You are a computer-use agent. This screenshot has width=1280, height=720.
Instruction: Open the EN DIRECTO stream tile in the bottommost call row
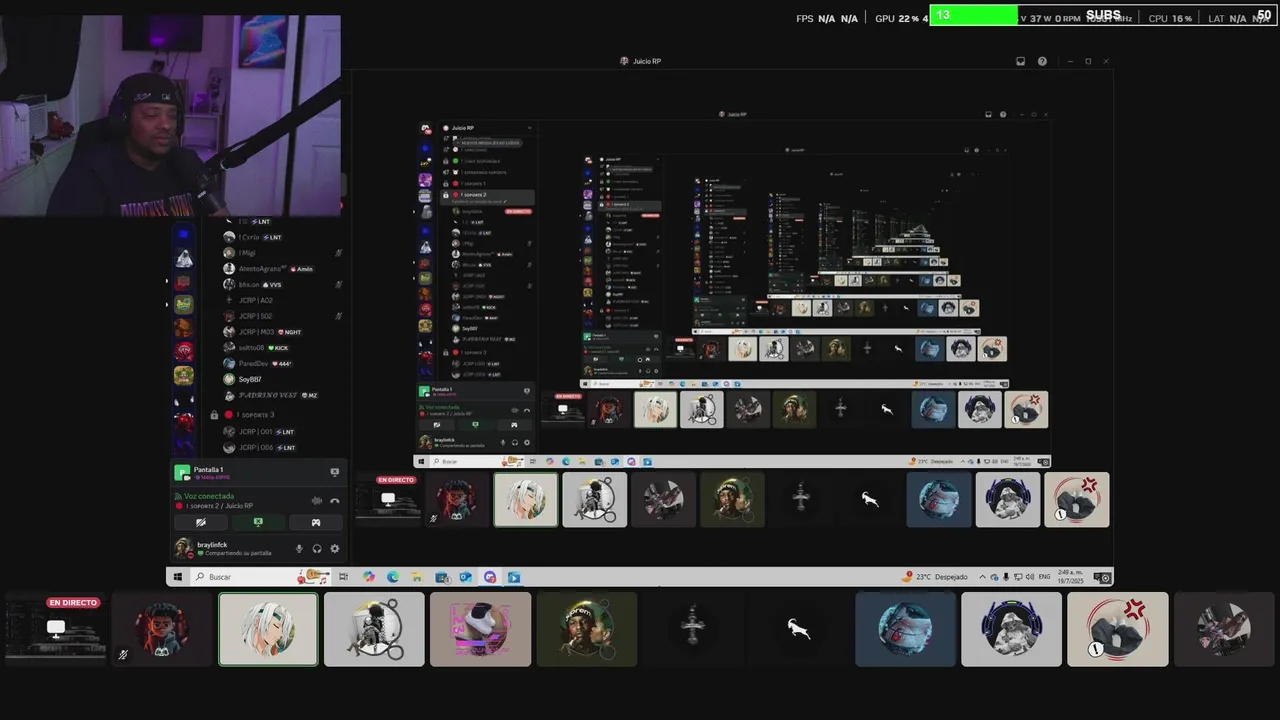(x=55, y=629)
